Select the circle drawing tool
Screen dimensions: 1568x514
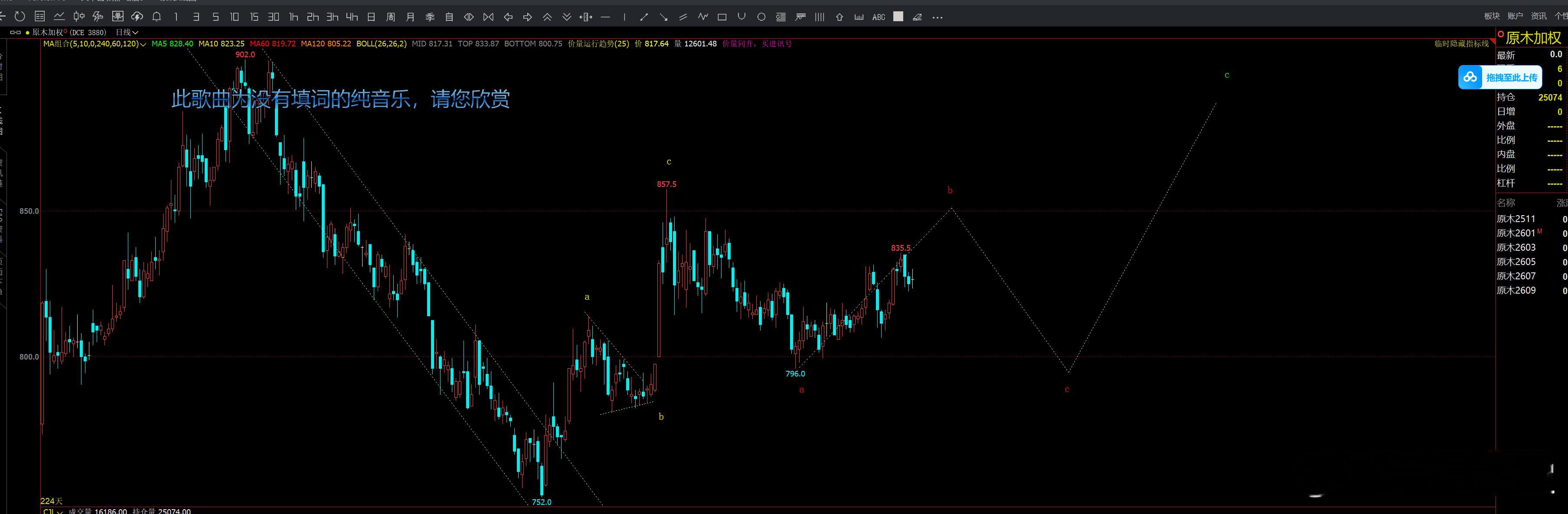(x=761, y=17)
